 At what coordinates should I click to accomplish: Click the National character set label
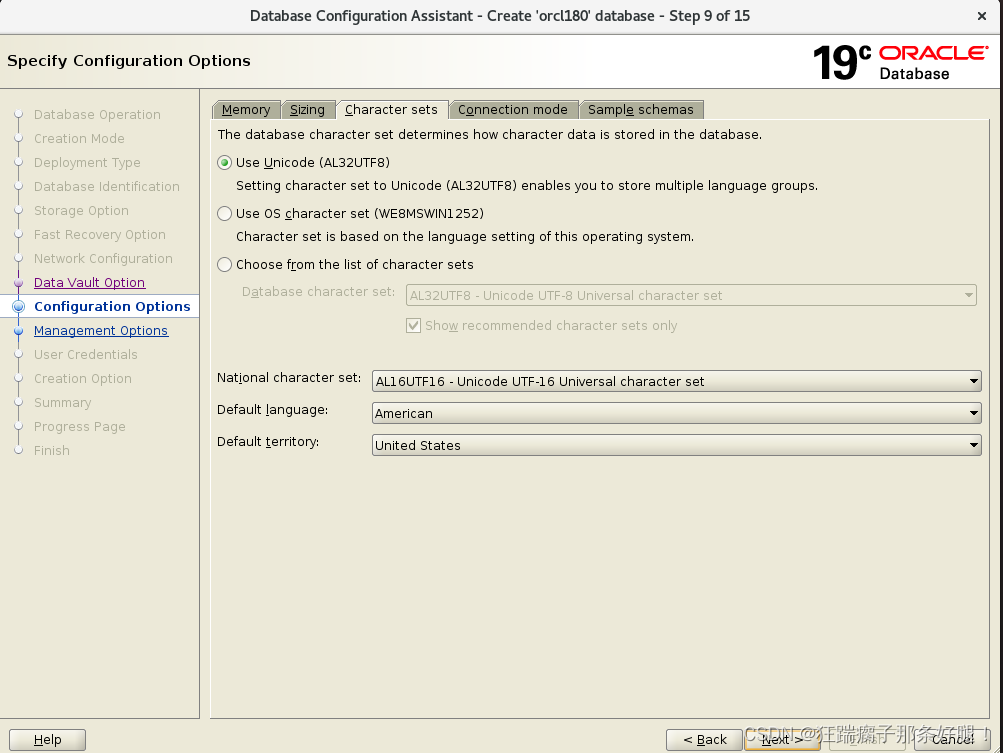289,378
